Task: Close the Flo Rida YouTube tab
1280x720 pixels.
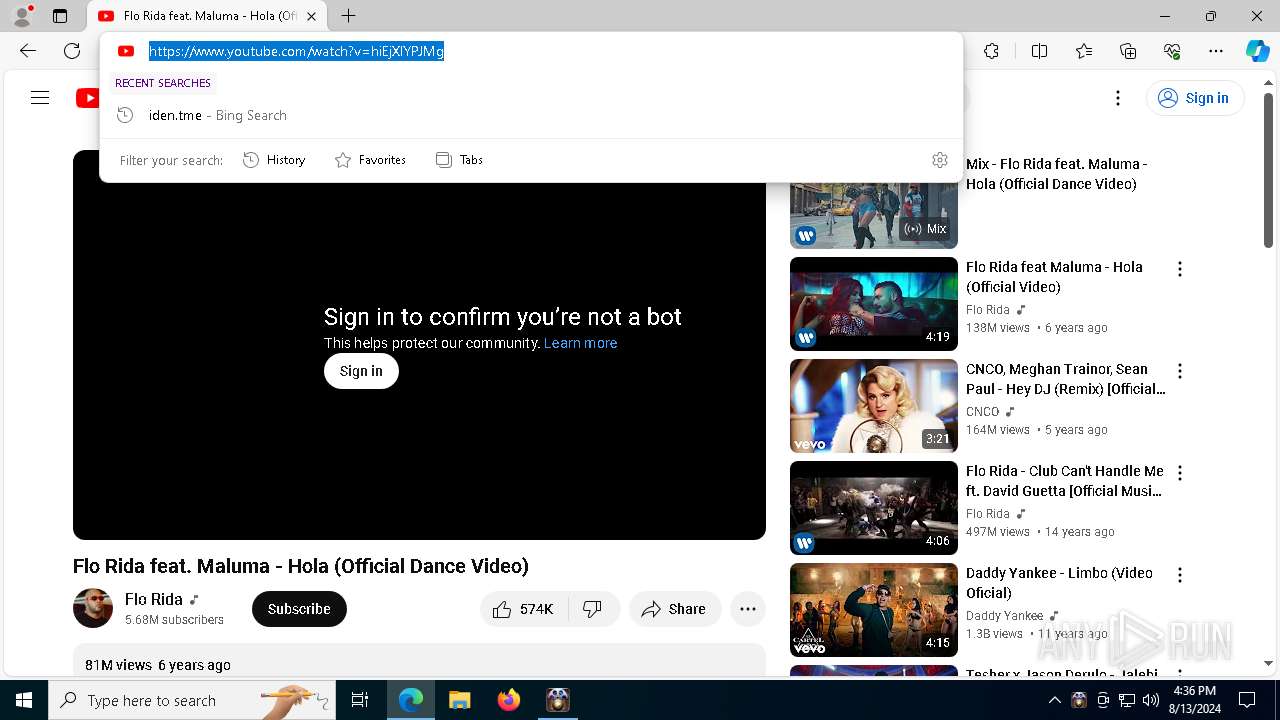Action: tap(311, 16)
